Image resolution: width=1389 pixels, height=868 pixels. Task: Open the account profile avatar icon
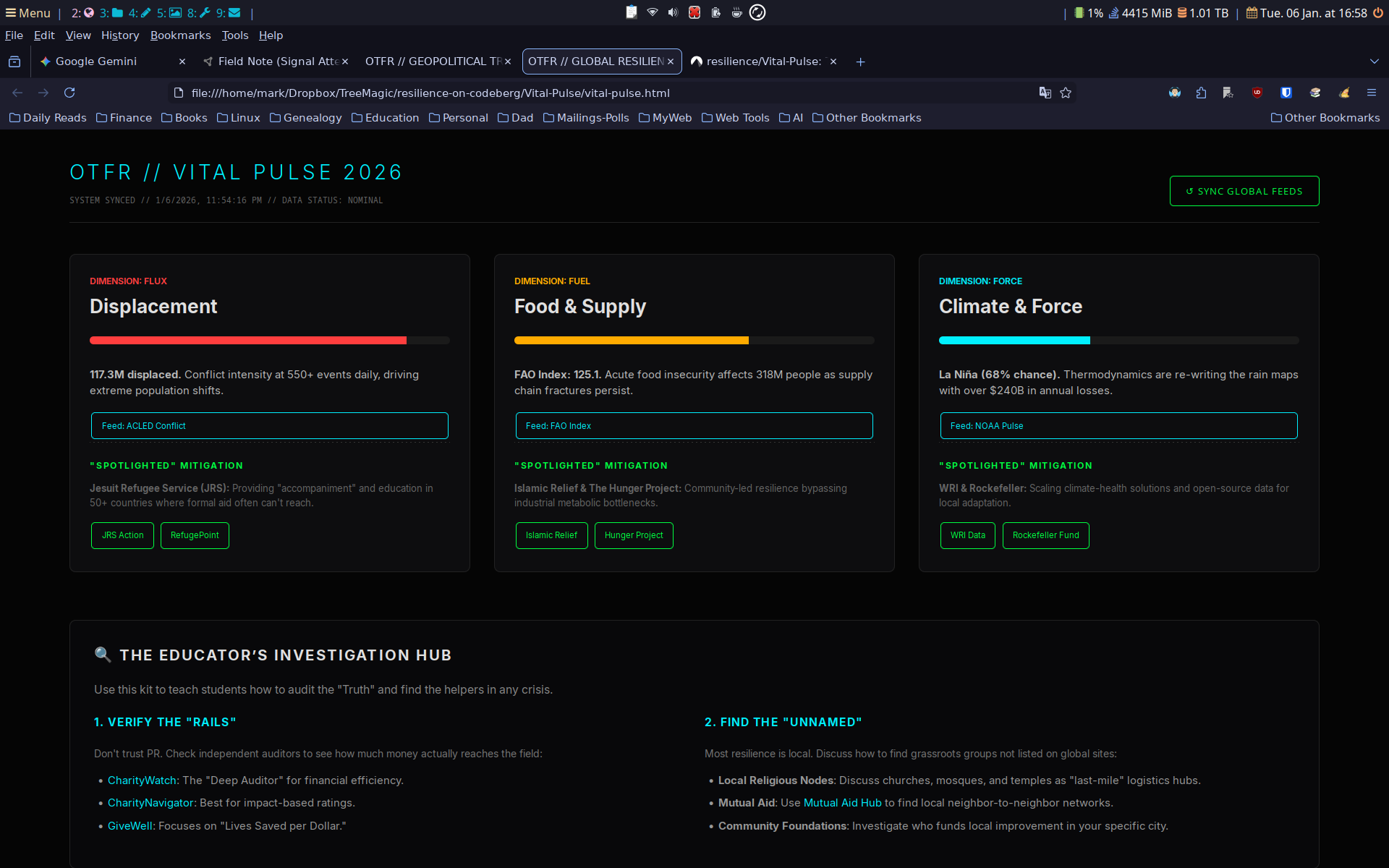1175,93
